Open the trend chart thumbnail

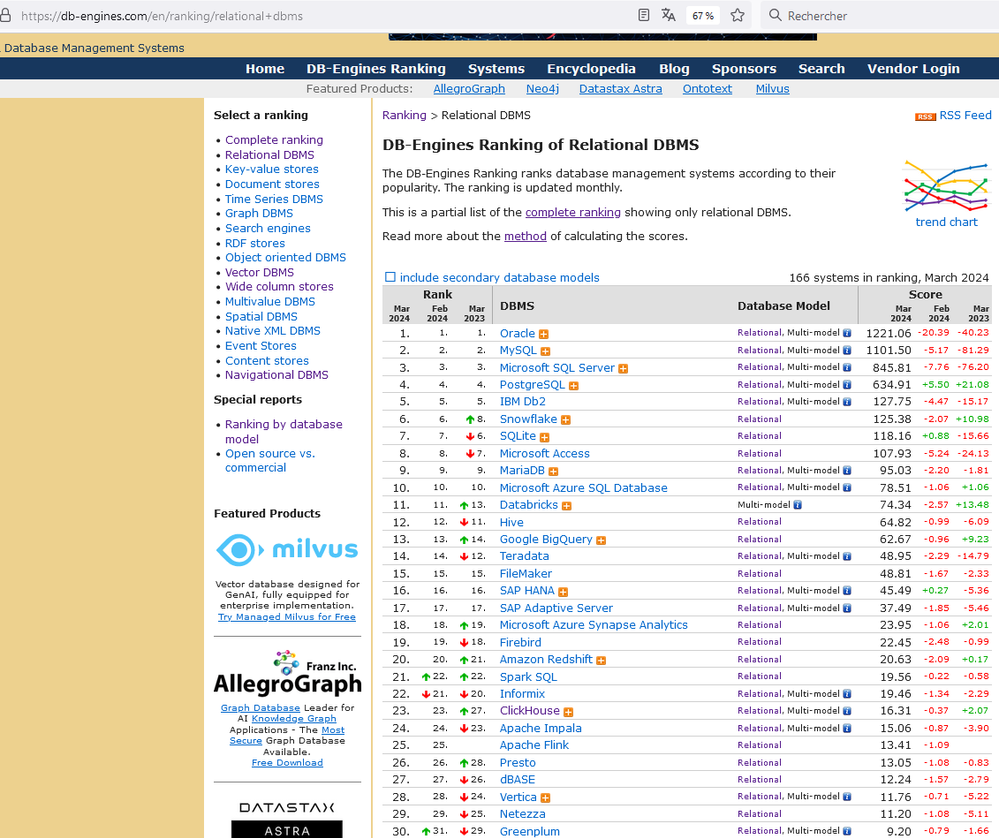[946, 187]
